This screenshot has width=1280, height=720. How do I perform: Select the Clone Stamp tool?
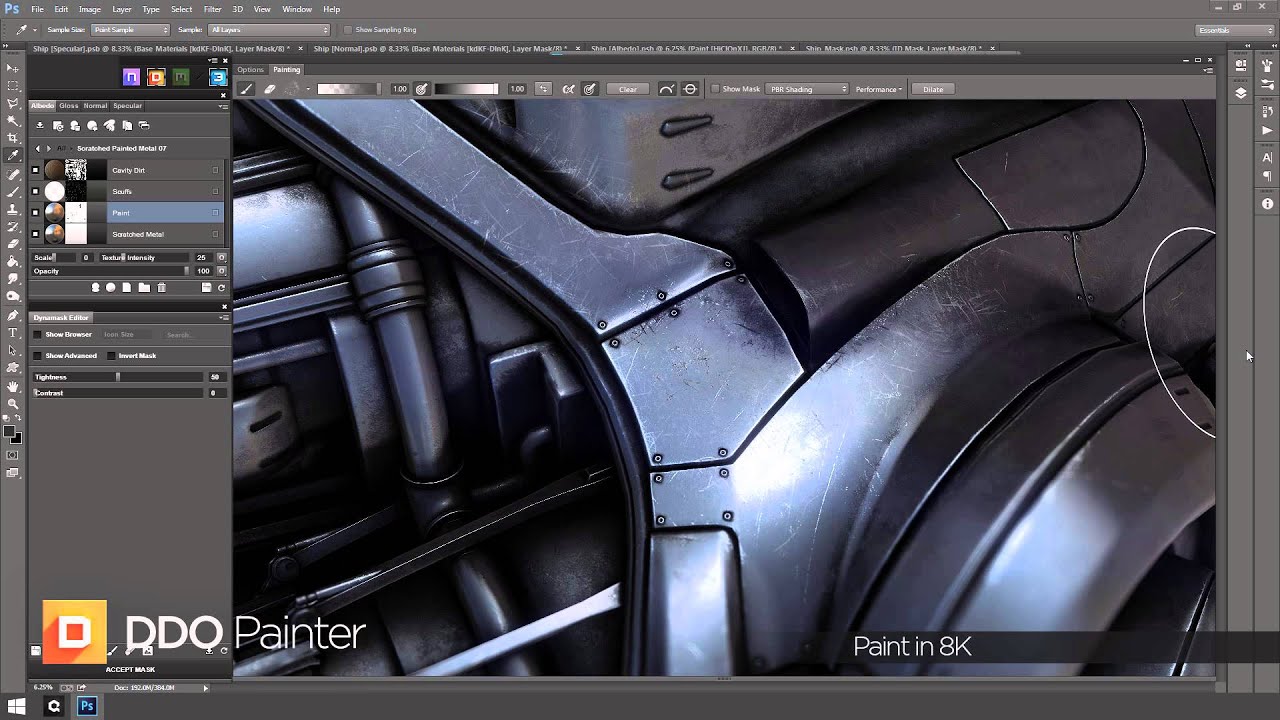(x=13, y=209)
